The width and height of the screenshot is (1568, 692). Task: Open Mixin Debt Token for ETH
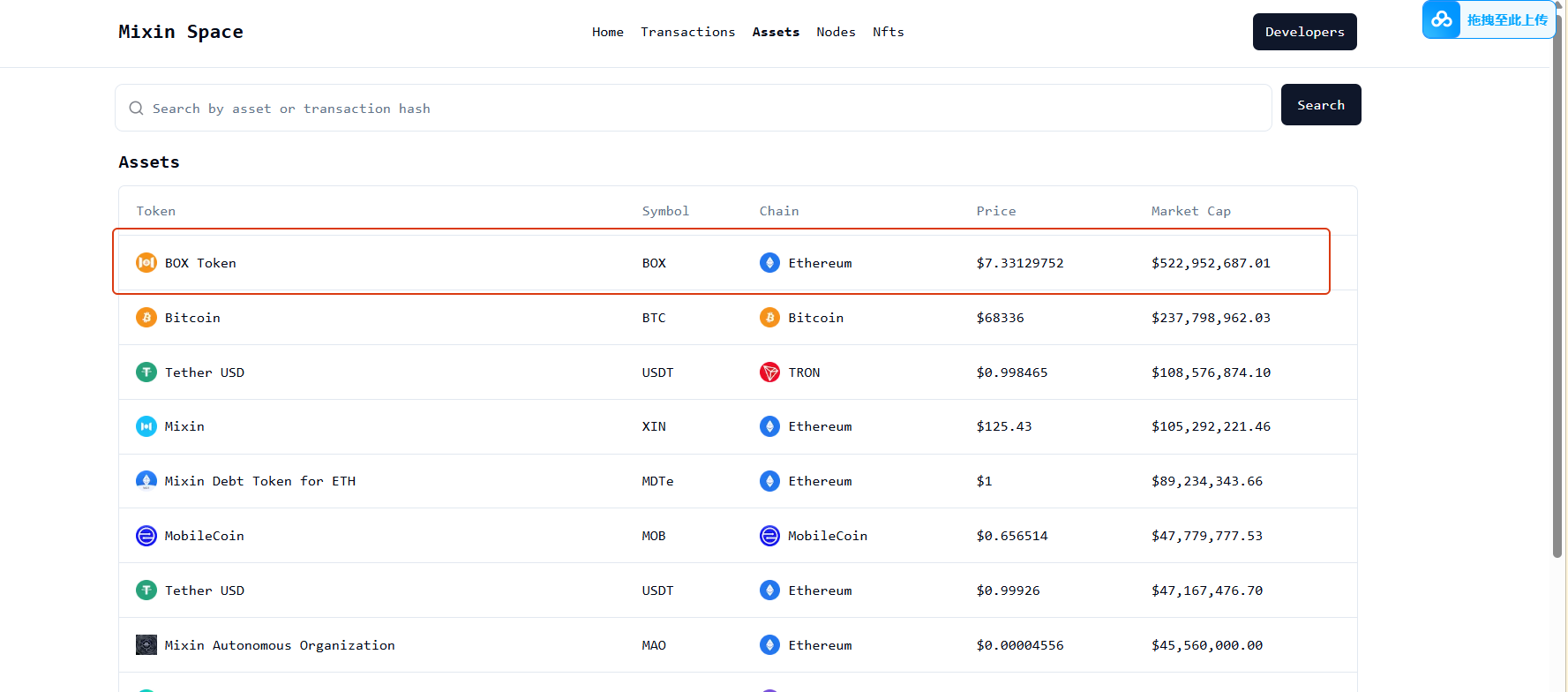click(x=260, y=481)
